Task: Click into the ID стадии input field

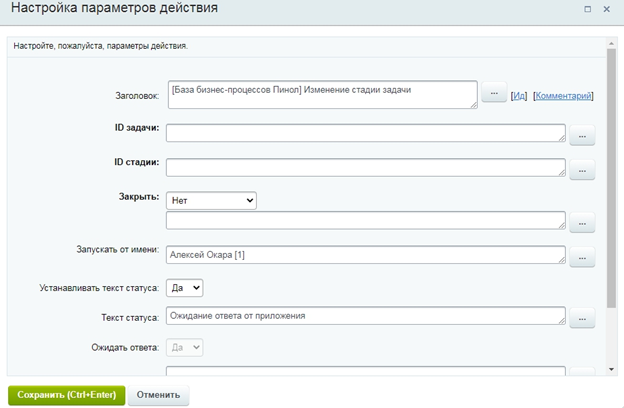Action: point(365,168)
